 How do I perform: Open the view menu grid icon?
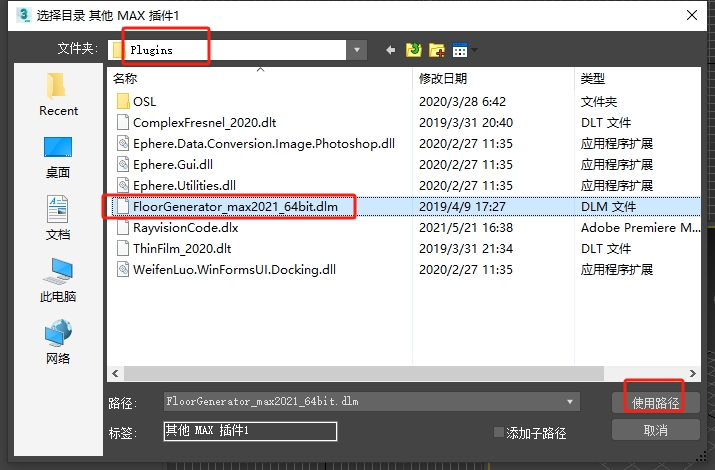[x=460, y=50]
